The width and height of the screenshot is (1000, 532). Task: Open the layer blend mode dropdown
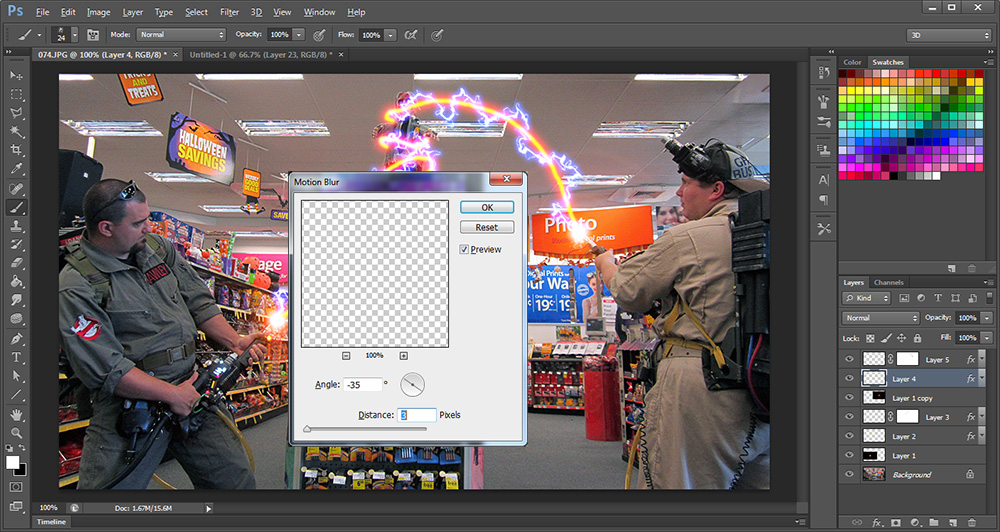pyautogui.click(x=881, y=318)
